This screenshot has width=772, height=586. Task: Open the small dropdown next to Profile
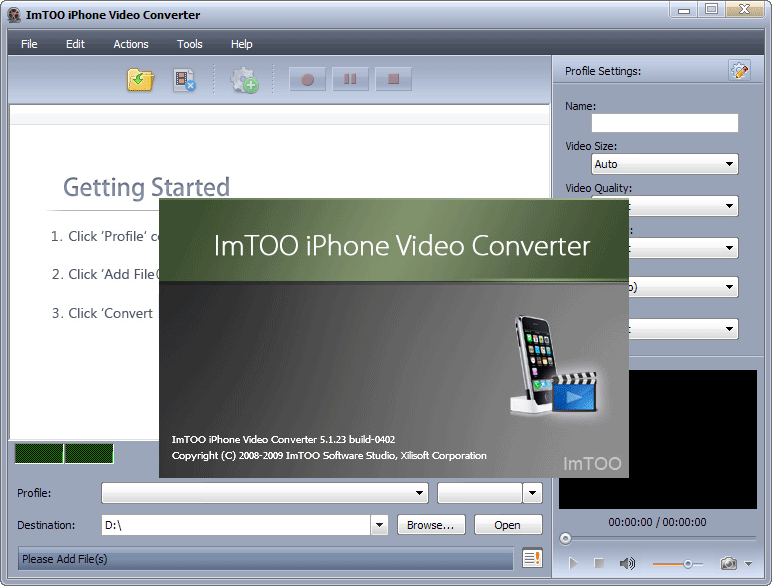coord(532,493)
